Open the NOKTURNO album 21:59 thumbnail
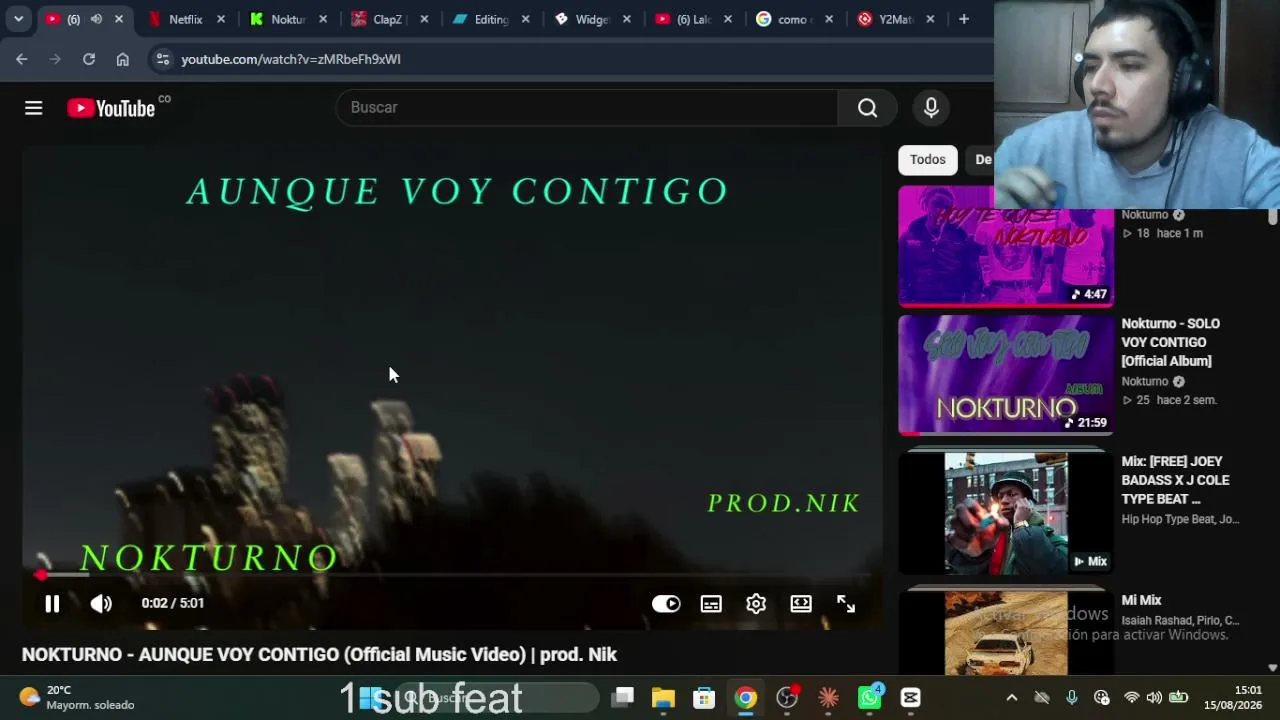 [1006, 375]
